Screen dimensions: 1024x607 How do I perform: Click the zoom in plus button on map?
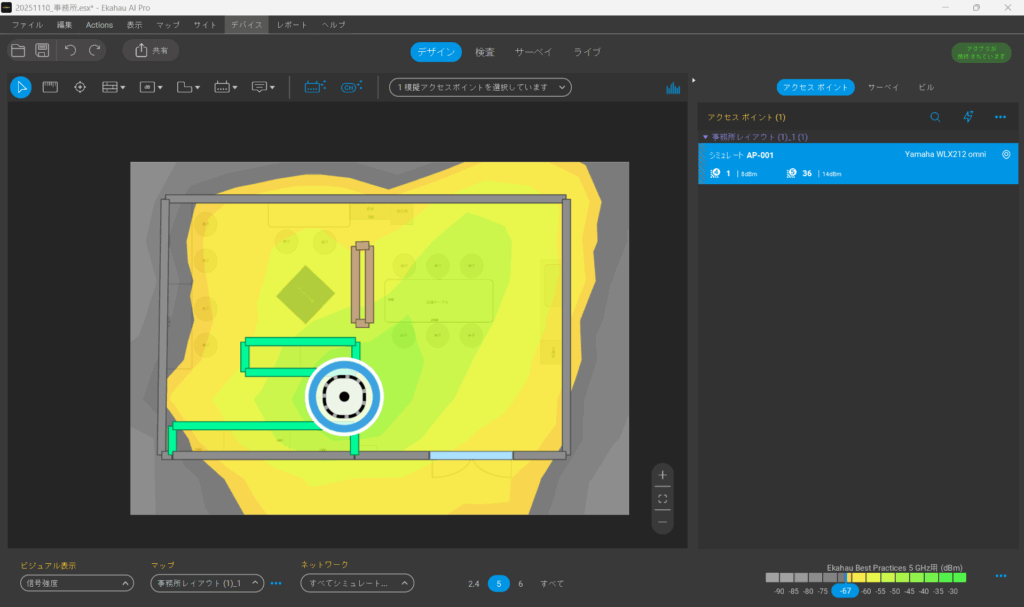pos(662,474)
